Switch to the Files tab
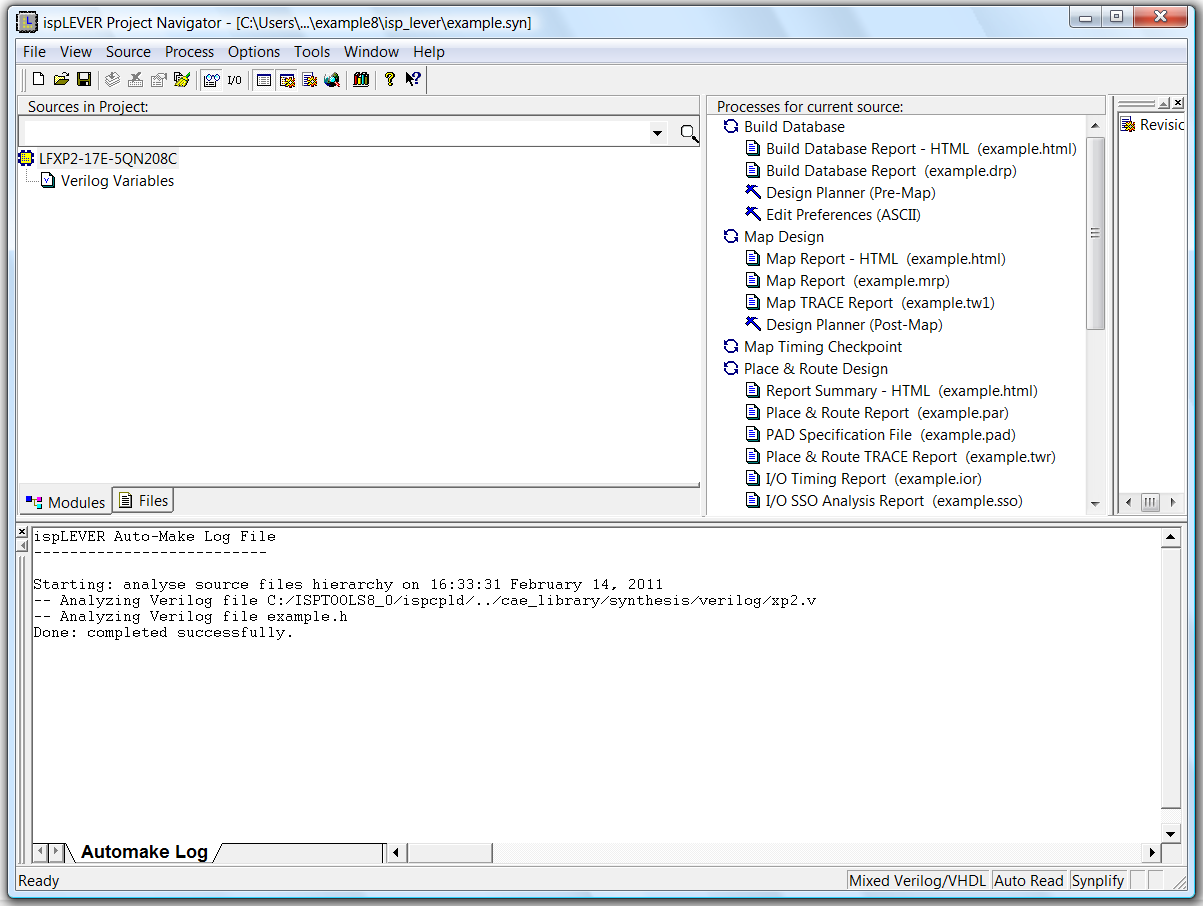1203x906 pixels. [x=143, y=500]
